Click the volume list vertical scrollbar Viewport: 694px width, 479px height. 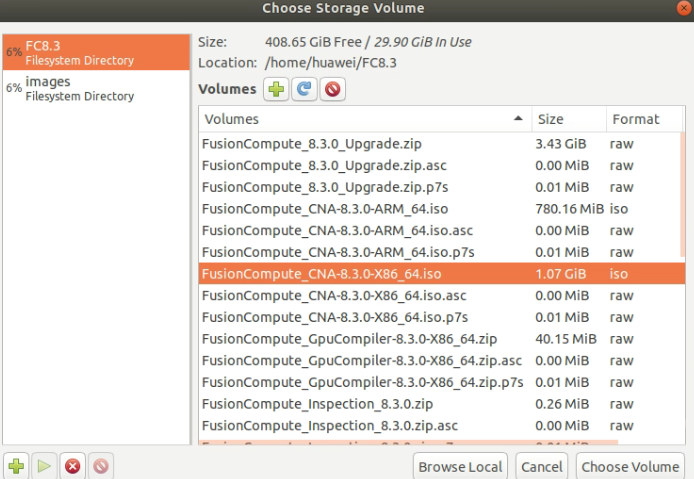click(x=683, y=195)
